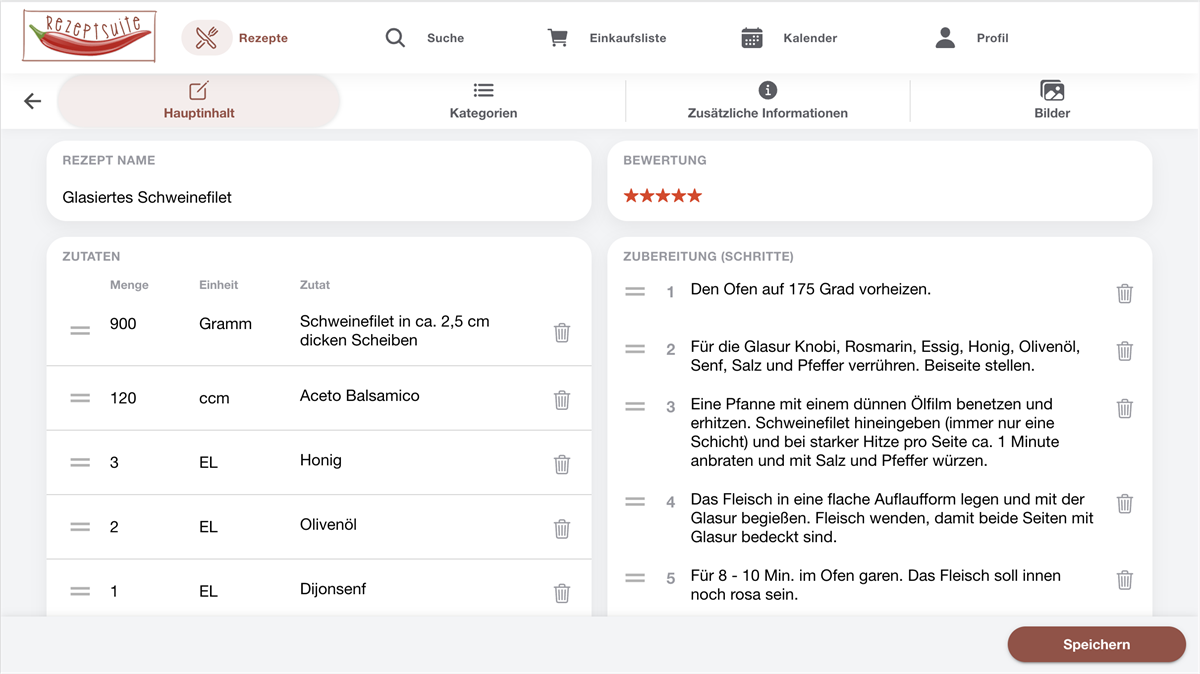Delete step 3 about the Pfanne
The image size is (1200, 674).
1125,408
